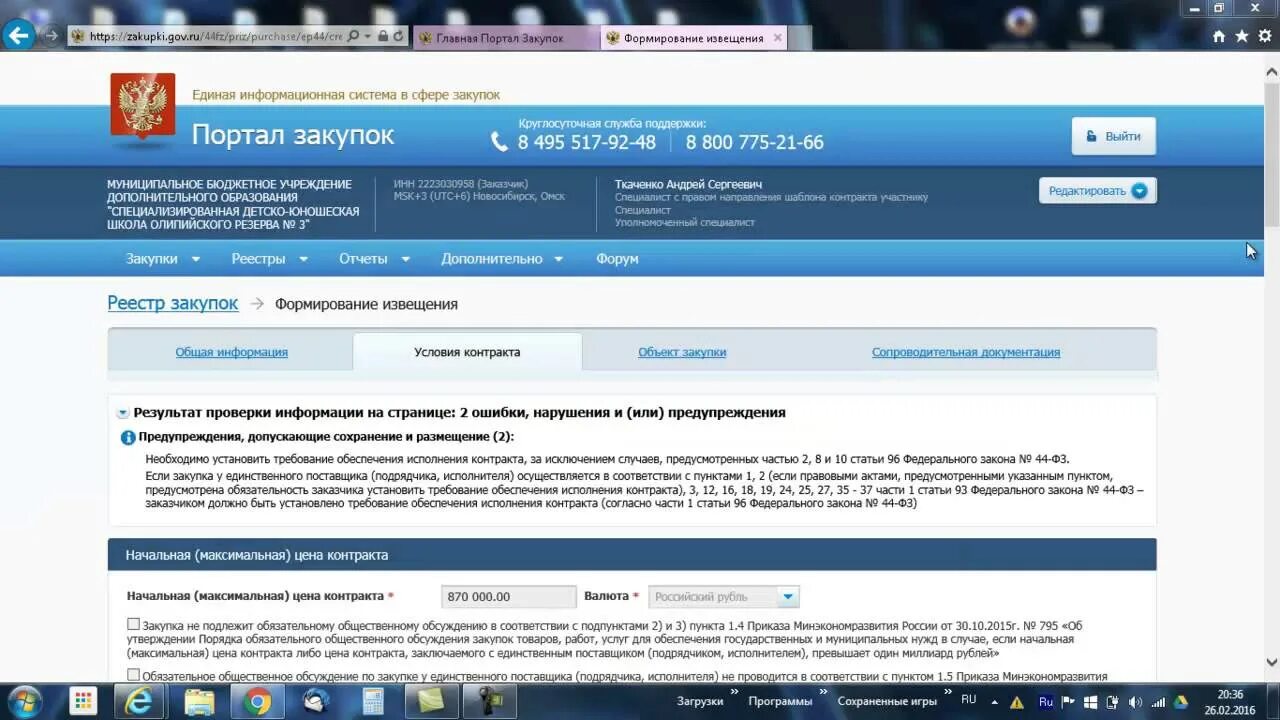Open Google Chrome from the taskbar

pos(258,701)
